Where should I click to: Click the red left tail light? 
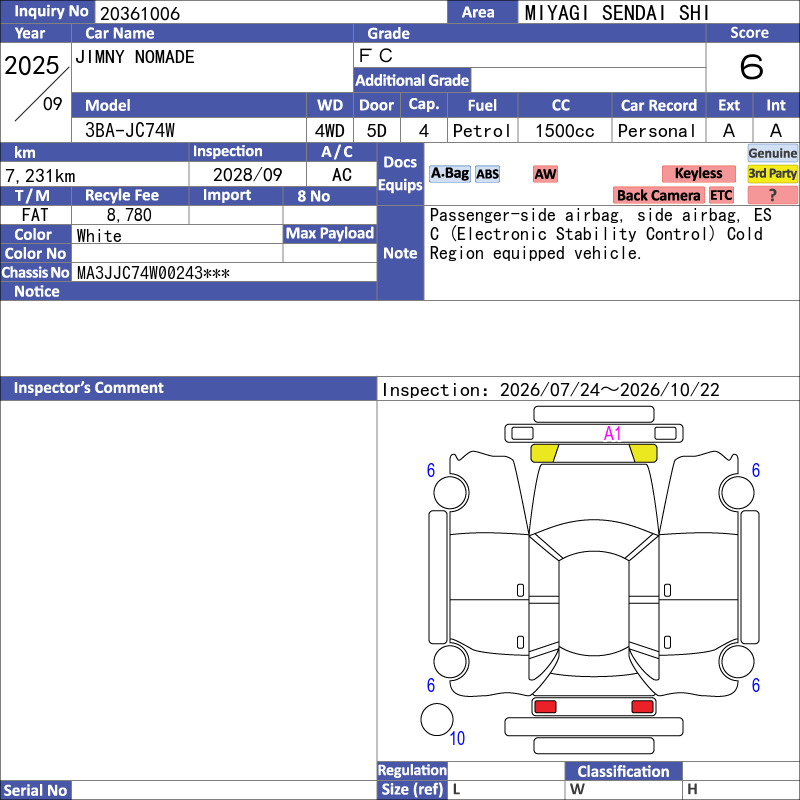pos(545,707)
